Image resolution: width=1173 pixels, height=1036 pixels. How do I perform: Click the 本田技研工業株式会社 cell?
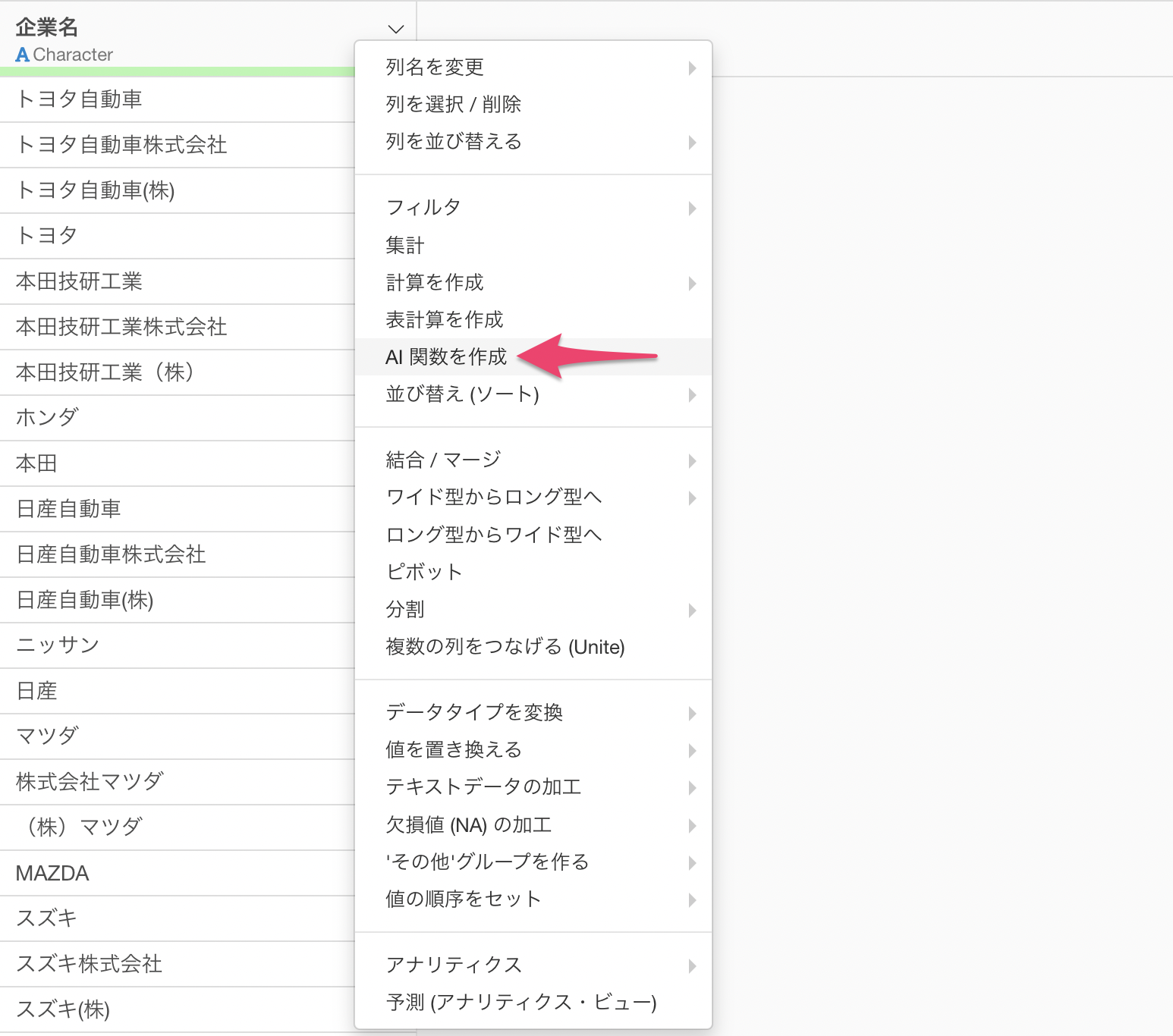(121, 327)
